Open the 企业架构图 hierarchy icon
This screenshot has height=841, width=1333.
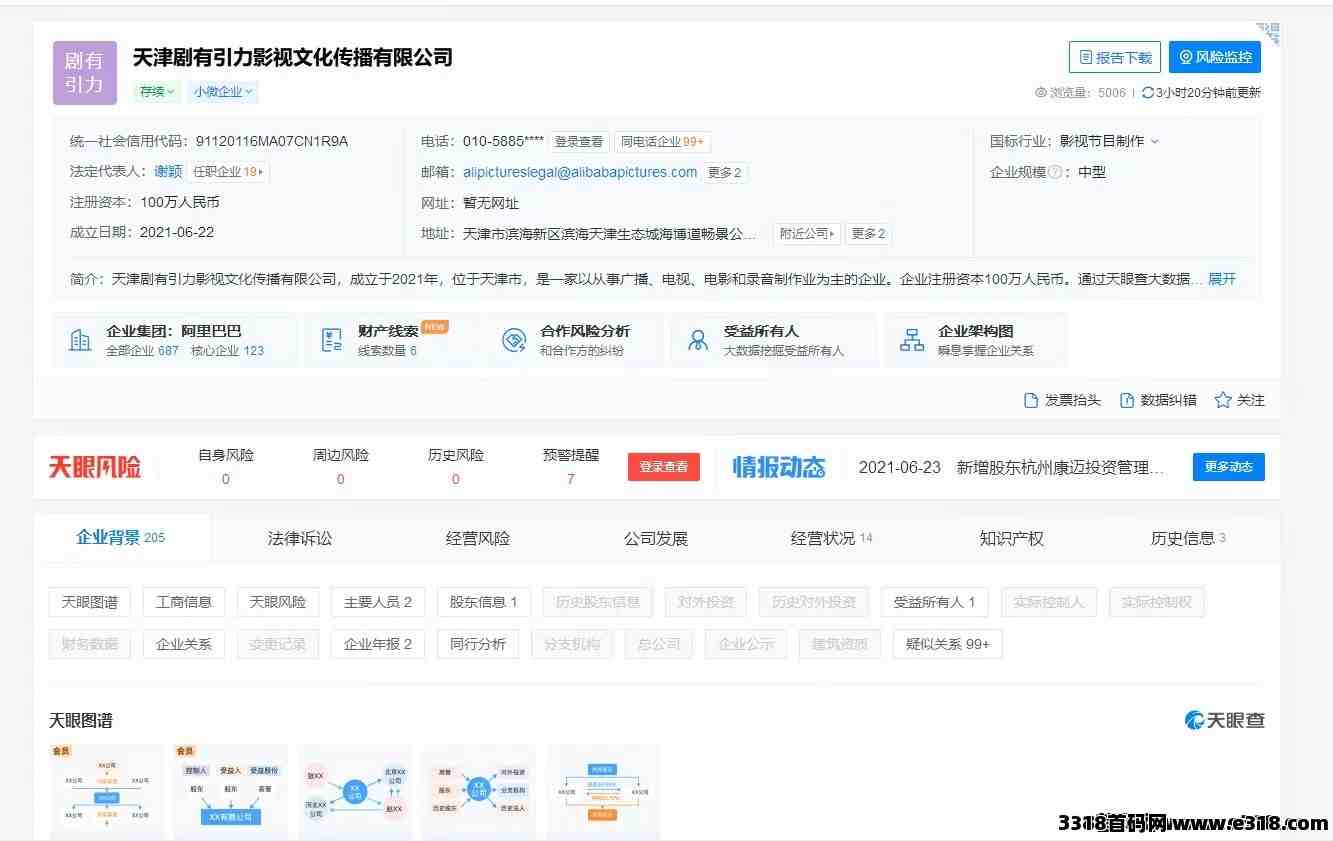[x=912, y=340]
